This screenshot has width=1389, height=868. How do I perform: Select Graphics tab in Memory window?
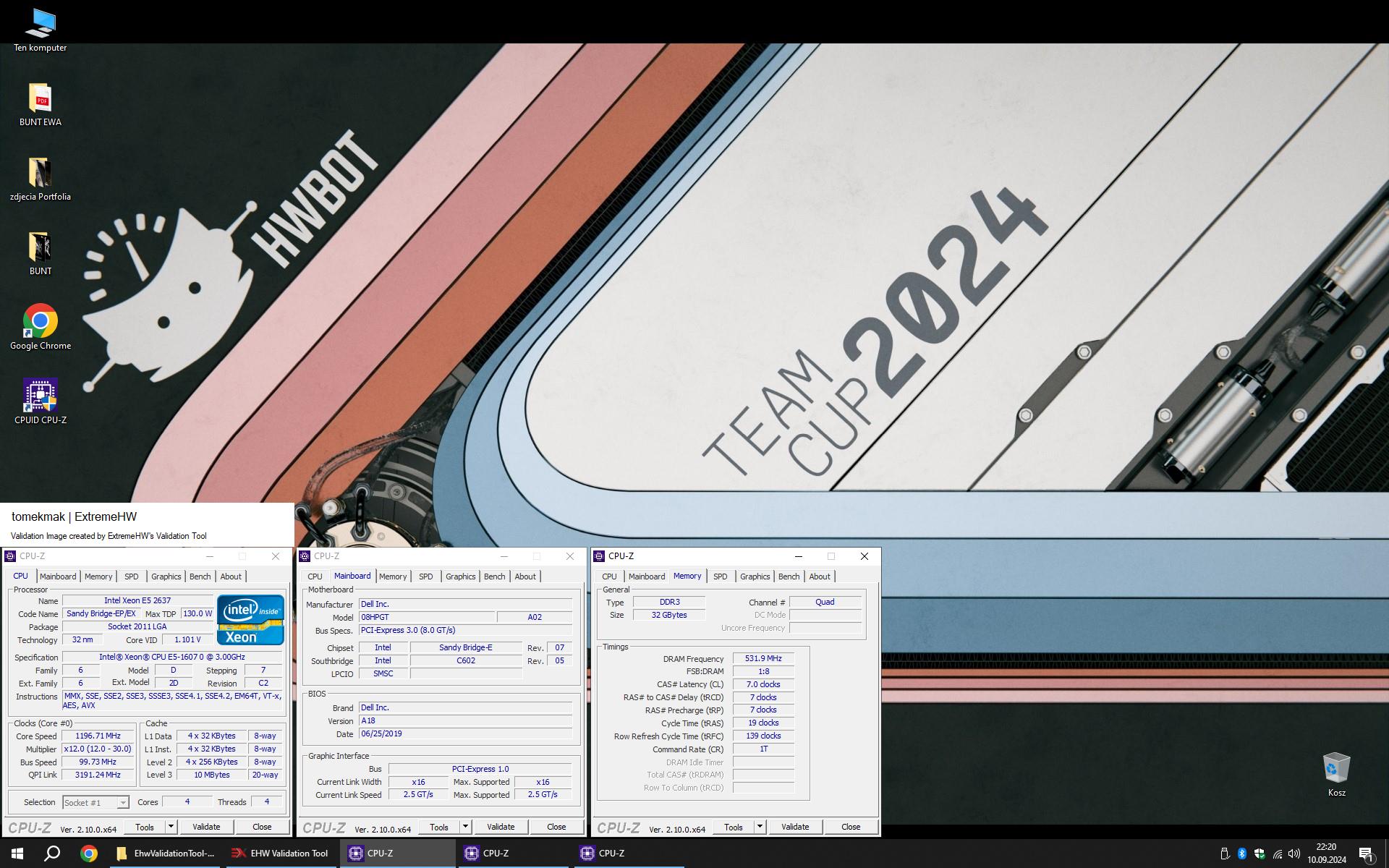coord(755,576)
